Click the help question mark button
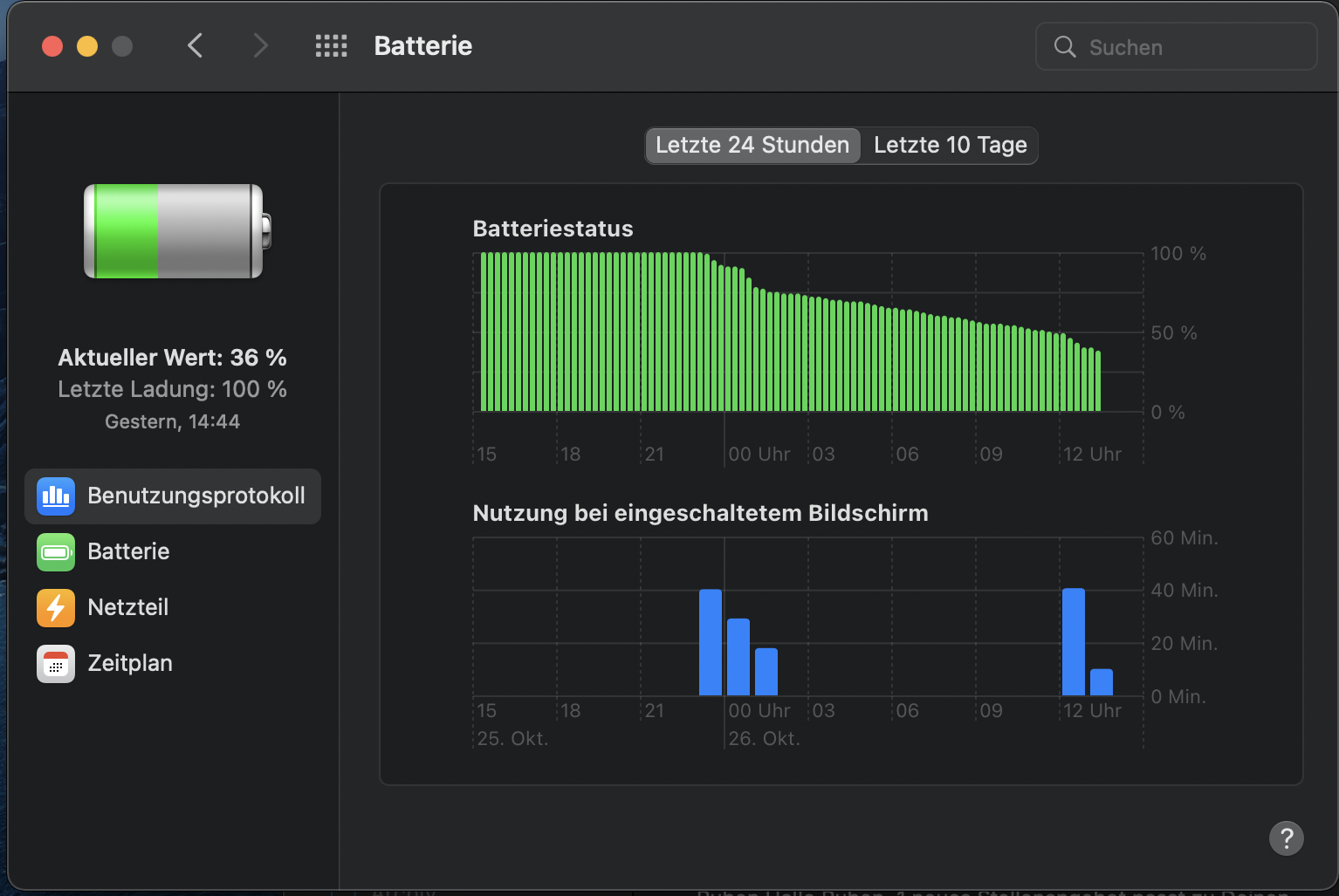 pyautogui.click(x=1286, y=838)
